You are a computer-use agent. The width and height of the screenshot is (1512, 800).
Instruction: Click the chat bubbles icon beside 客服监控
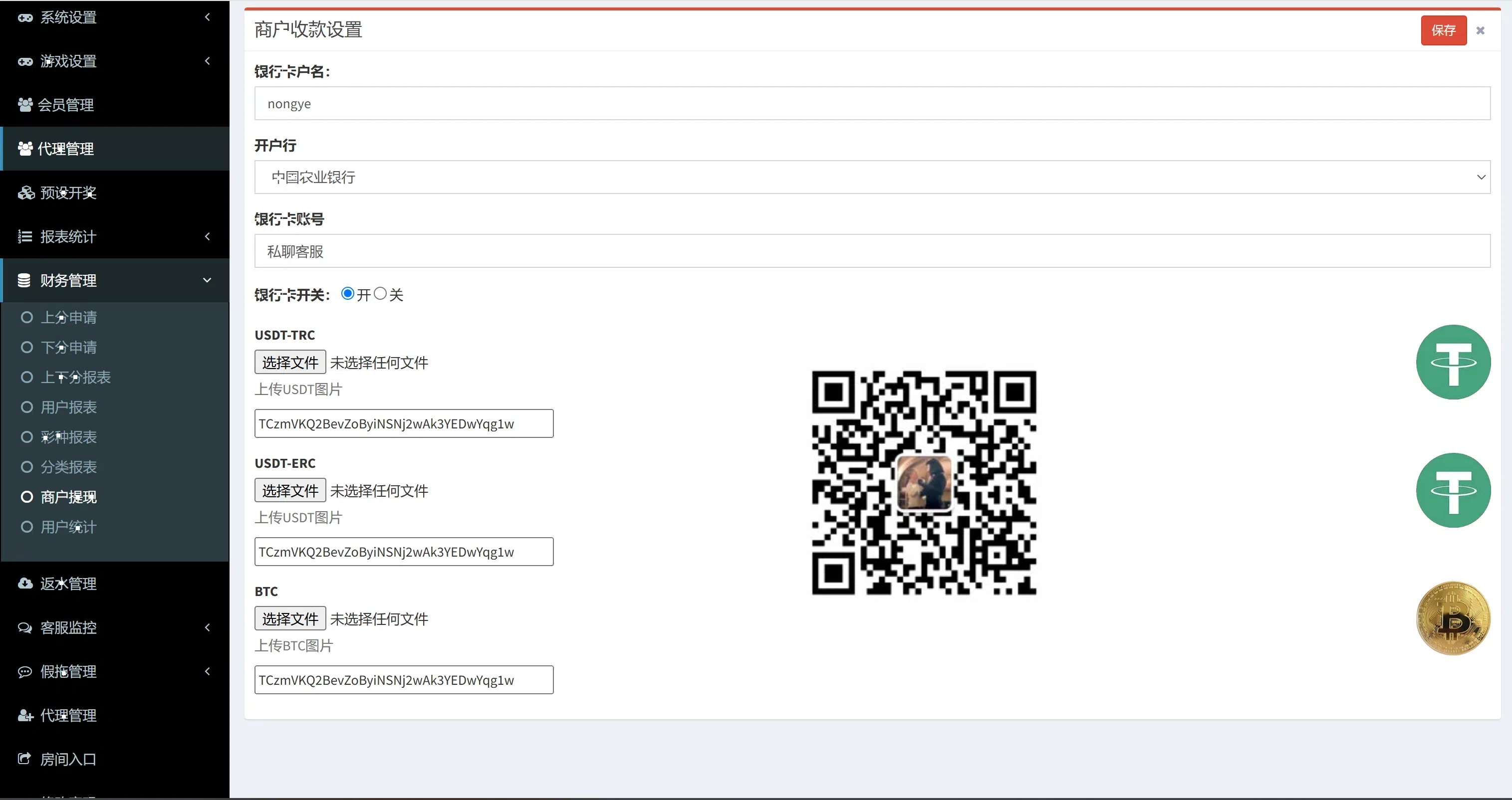pyautogui.click(x=25, y=627)
